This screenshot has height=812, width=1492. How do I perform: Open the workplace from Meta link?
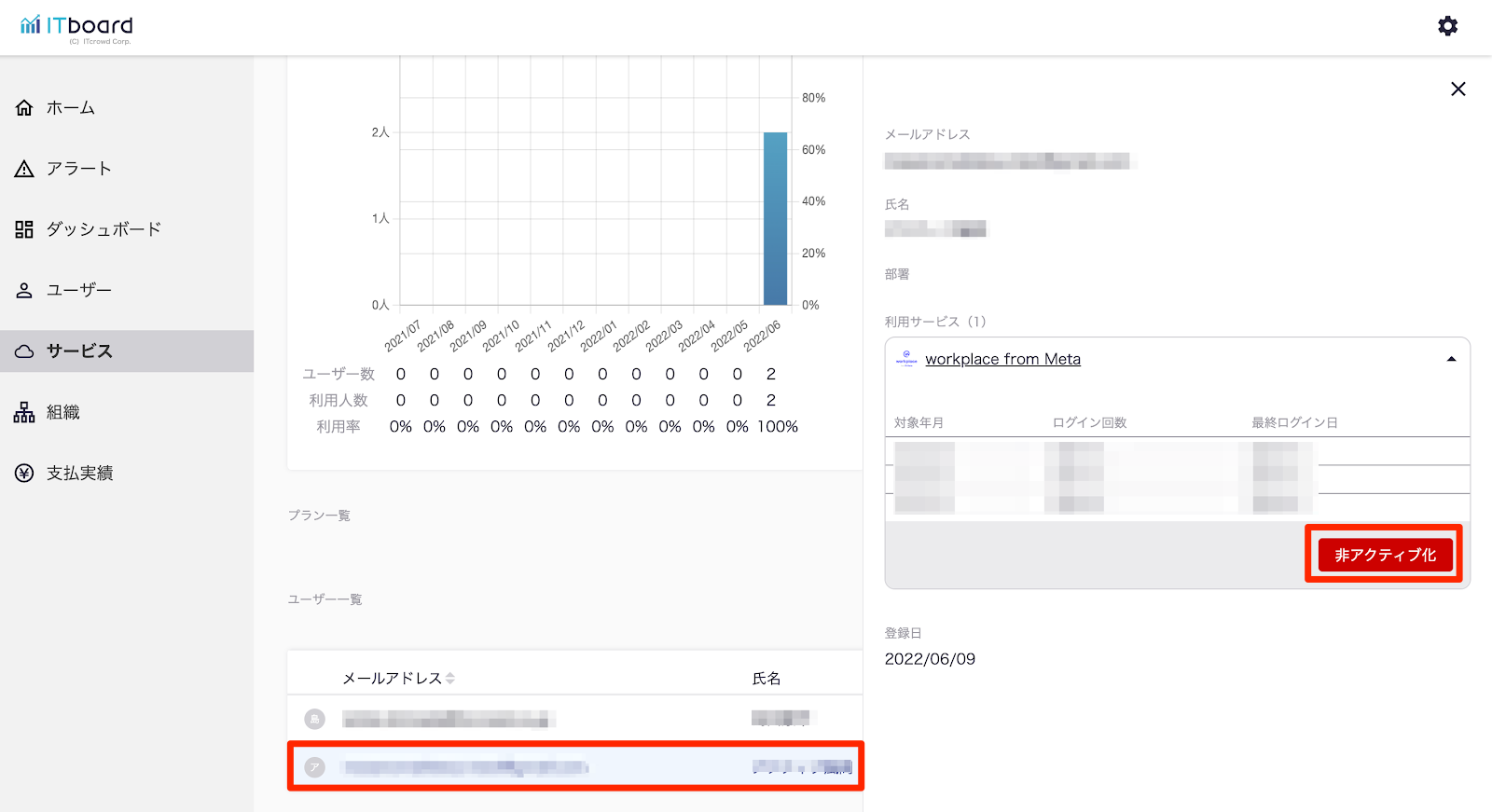point(1002,360)
